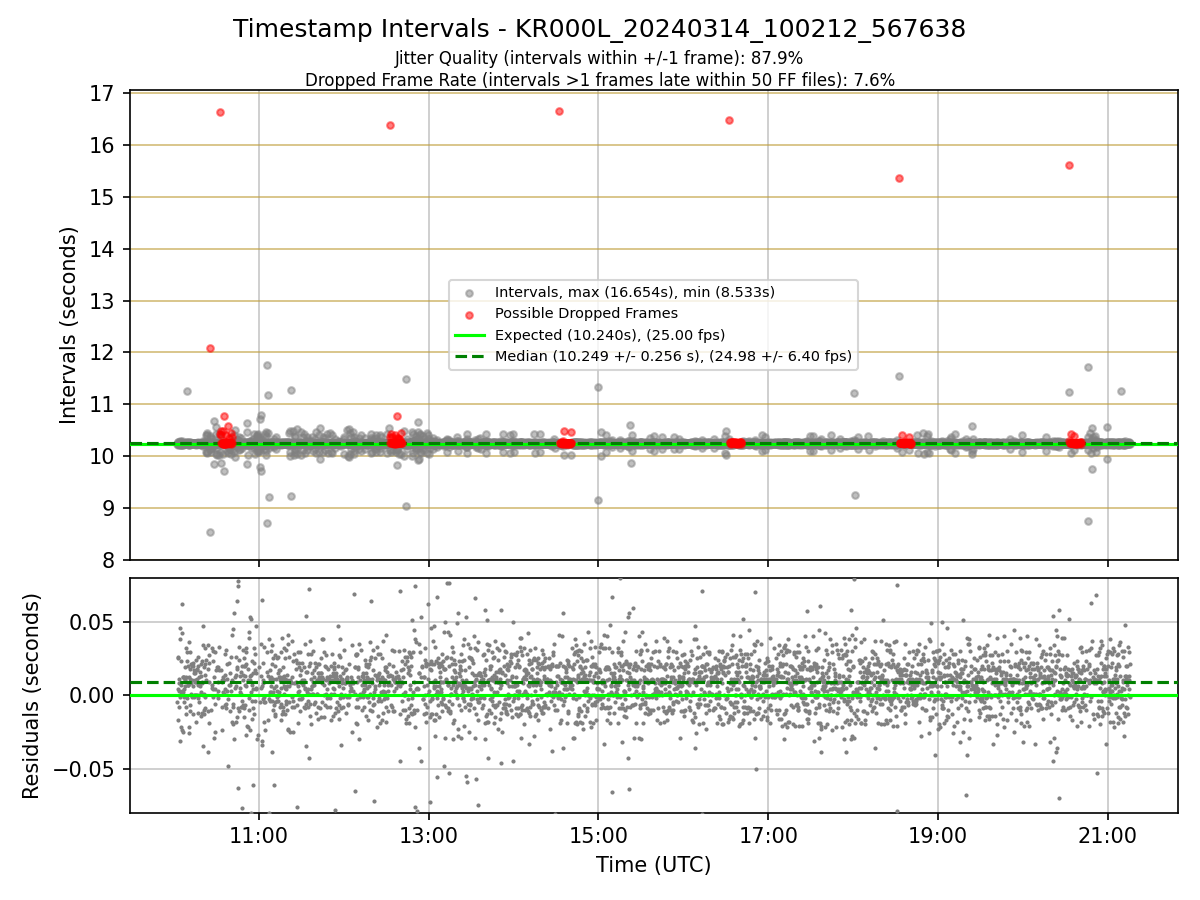This screenshot has width=1200, height=900.
Task: Click the red dropped-frame point near 15.6s before 21:00
Action: point(1069,165)
